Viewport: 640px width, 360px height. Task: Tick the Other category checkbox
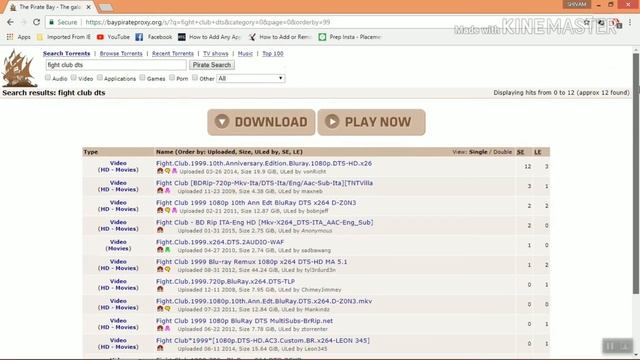click(x=195, y=77)
